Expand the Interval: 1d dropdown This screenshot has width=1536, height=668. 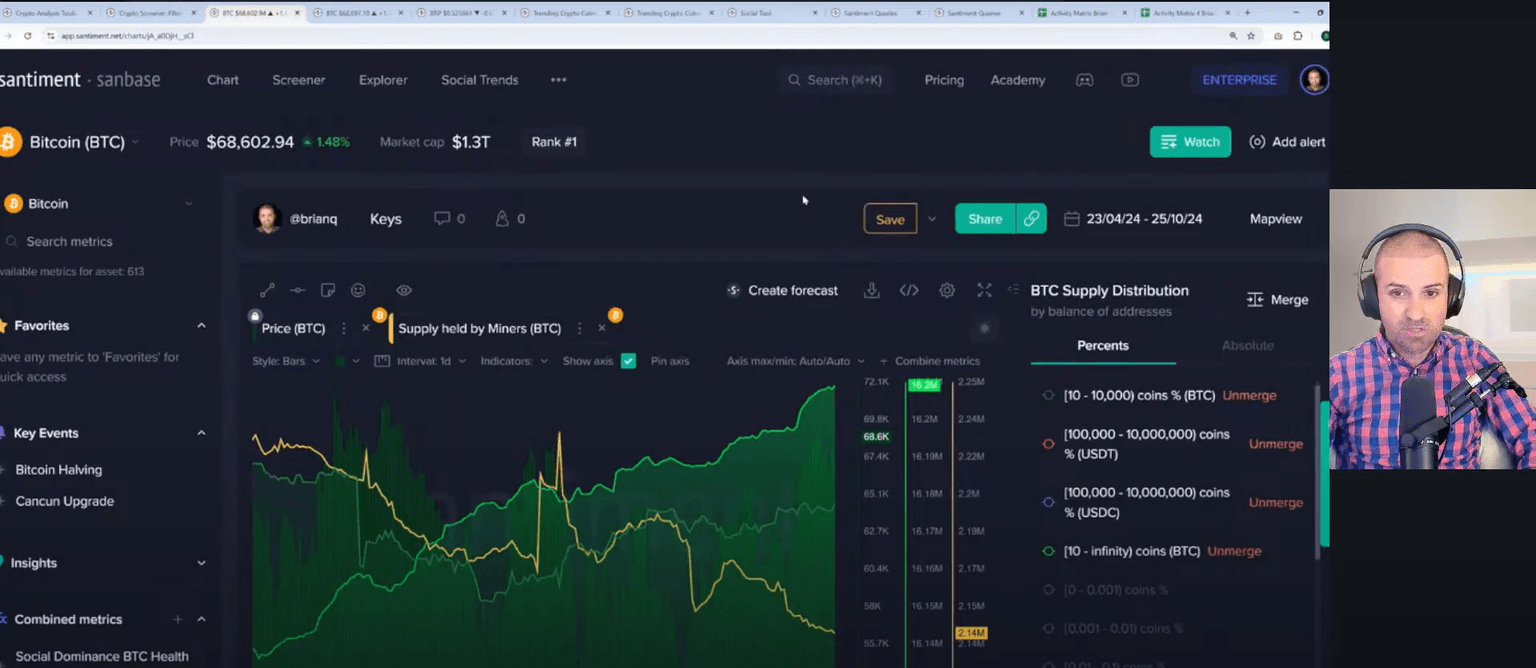(x=431, y=361)
